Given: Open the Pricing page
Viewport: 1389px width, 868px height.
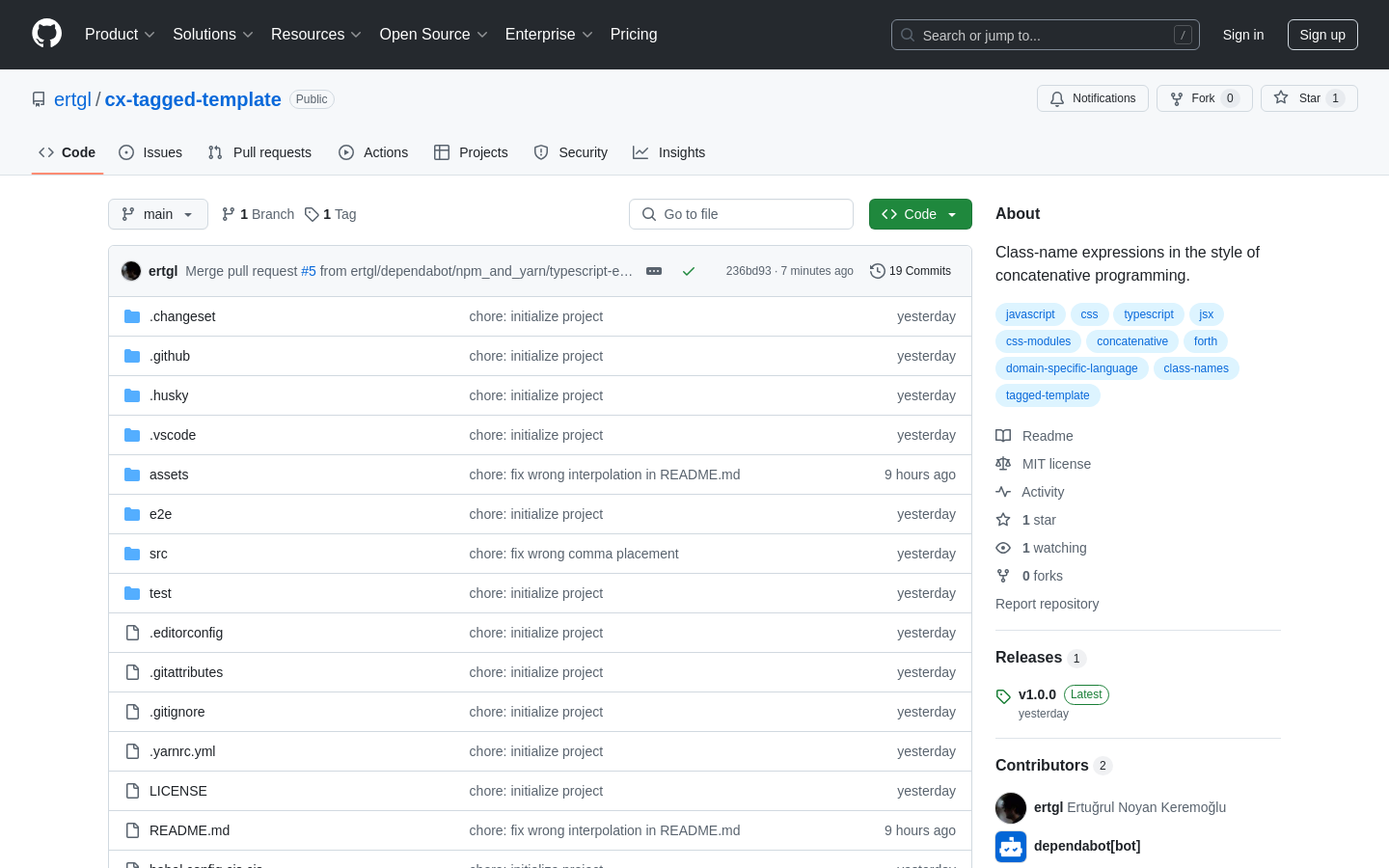Looking at the screenshot, I should pyautogui.click(x=634, y=34).
